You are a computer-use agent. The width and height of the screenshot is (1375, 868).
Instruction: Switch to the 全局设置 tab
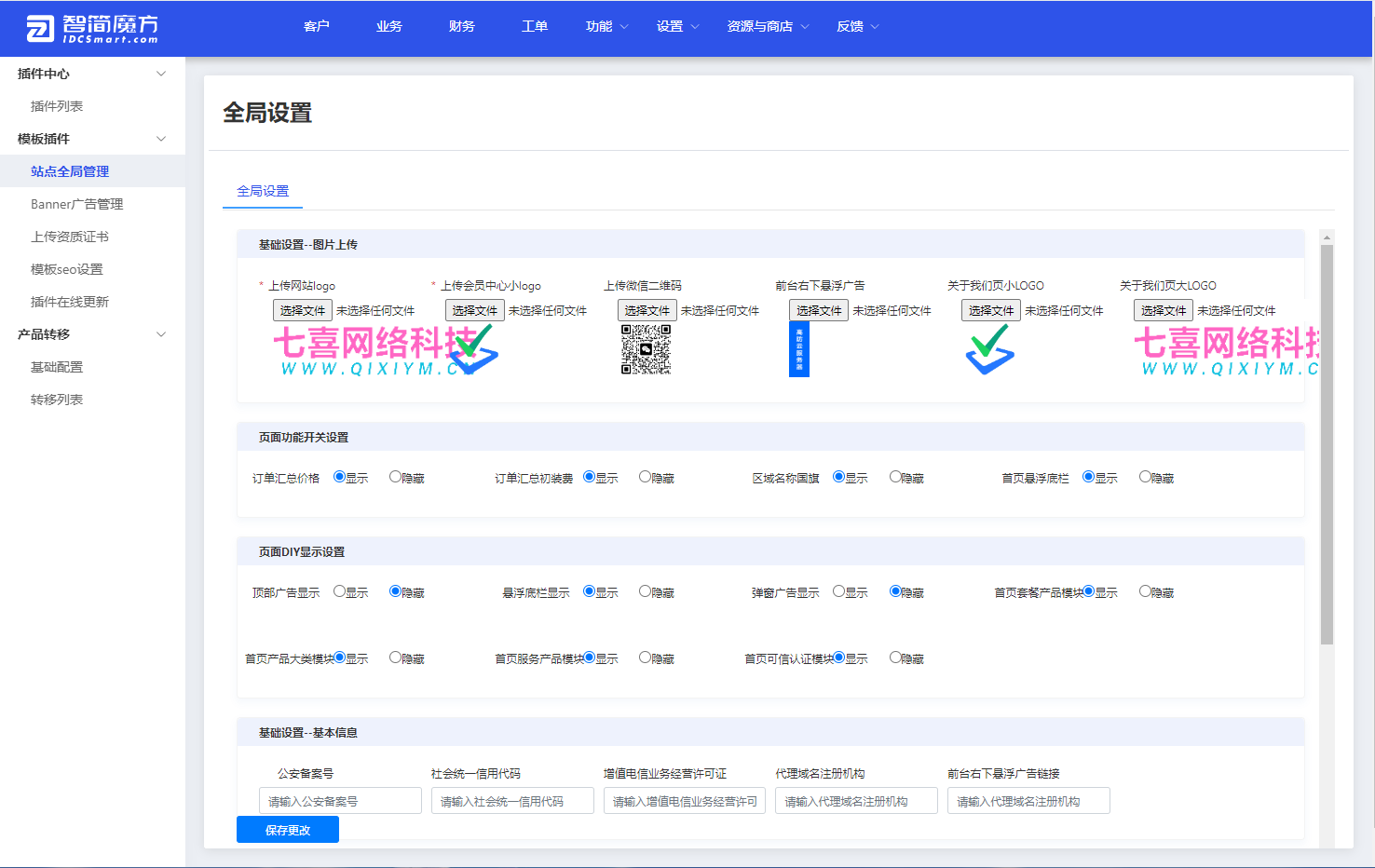coord(262,191)
